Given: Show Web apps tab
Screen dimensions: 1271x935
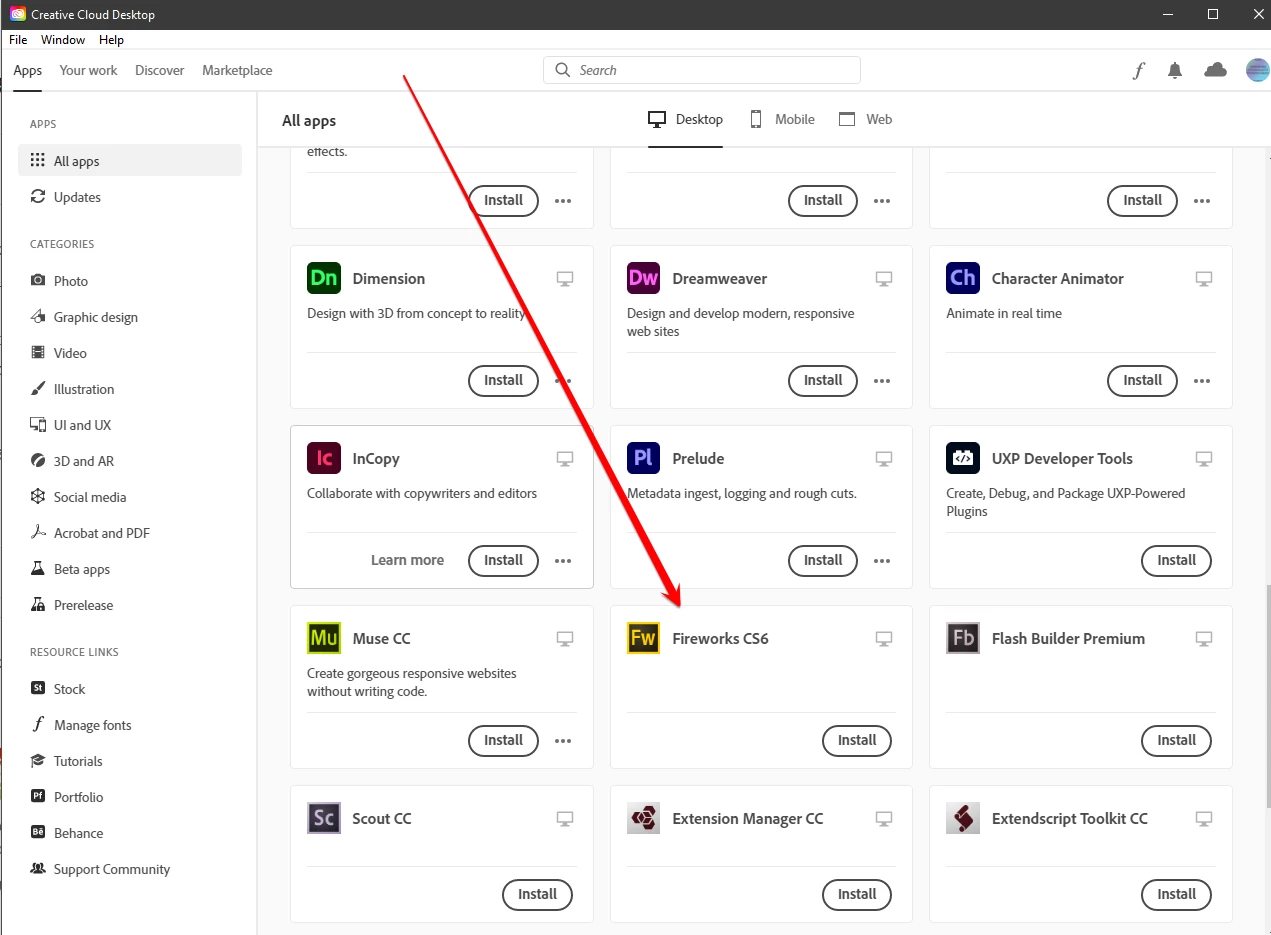Looking at the screenshot, I should pos(865,119).
